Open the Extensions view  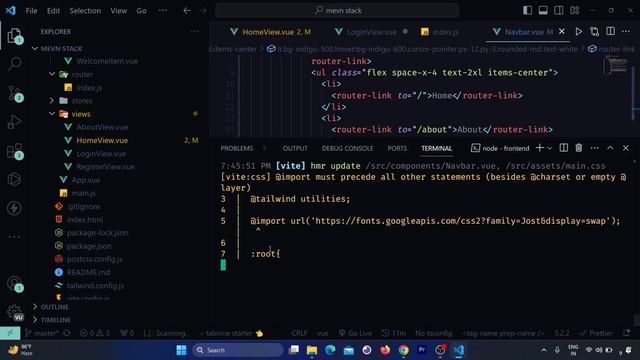[15, 151]
